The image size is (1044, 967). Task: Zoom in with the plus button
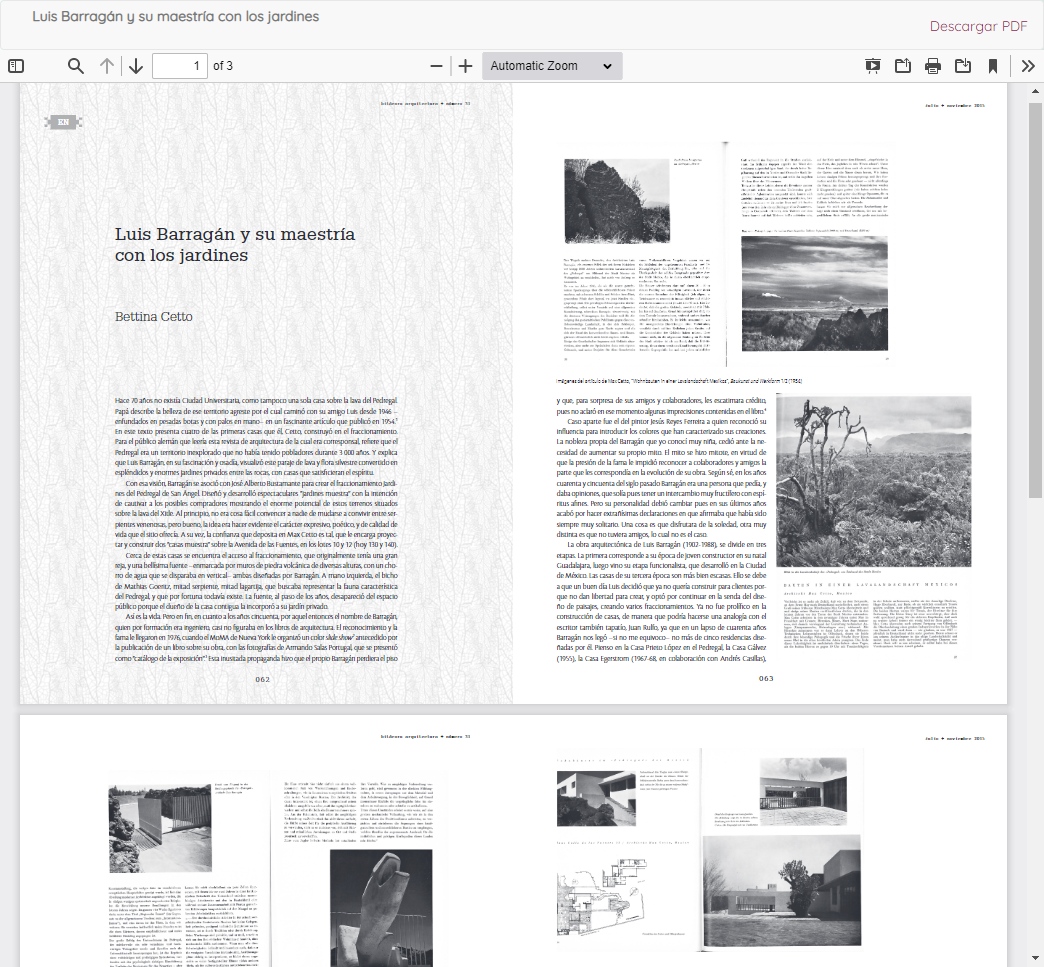tap(465, 66)
